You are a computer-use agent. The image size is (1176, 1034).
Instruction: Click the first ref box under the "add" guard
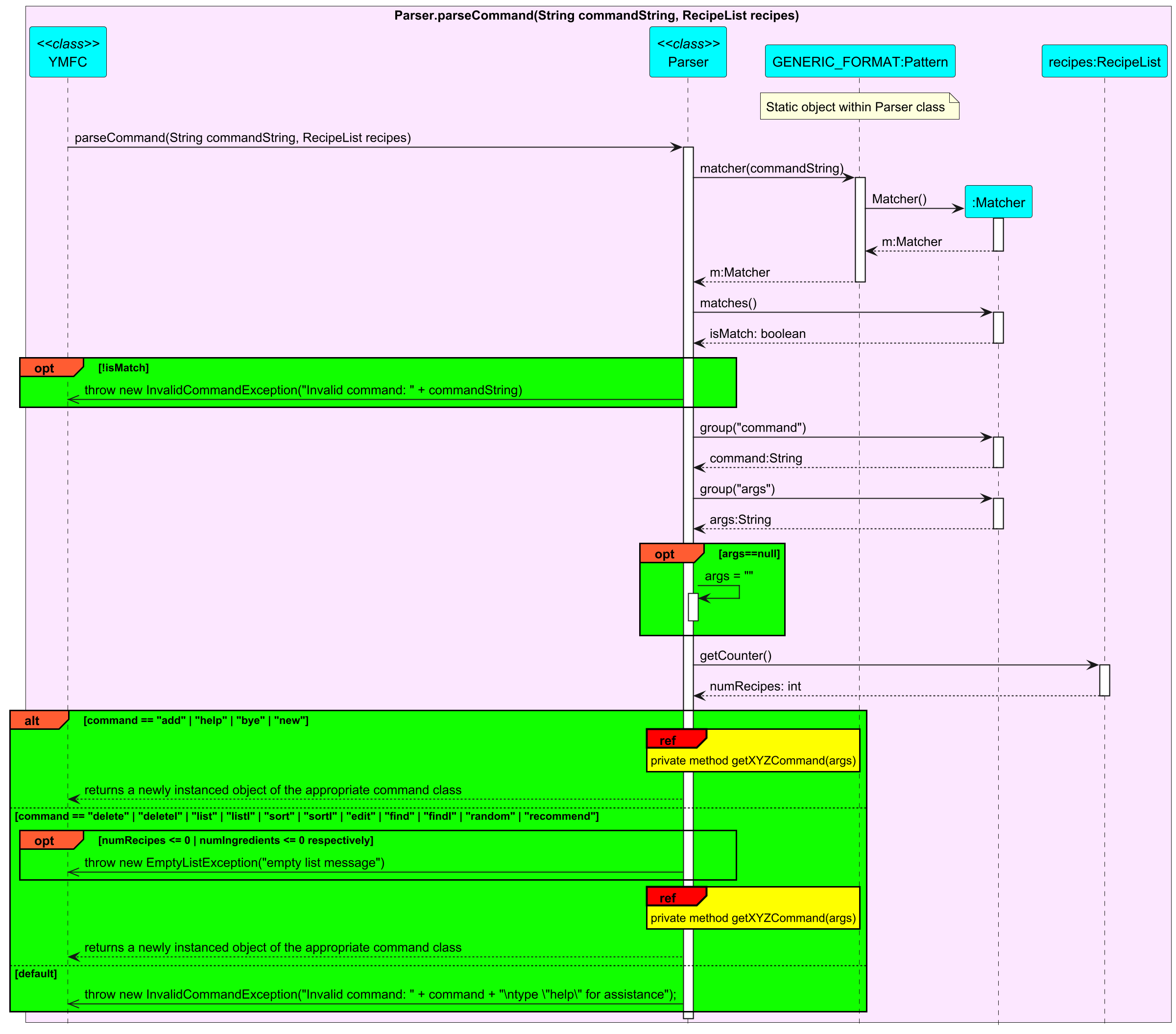pos(752,750)
